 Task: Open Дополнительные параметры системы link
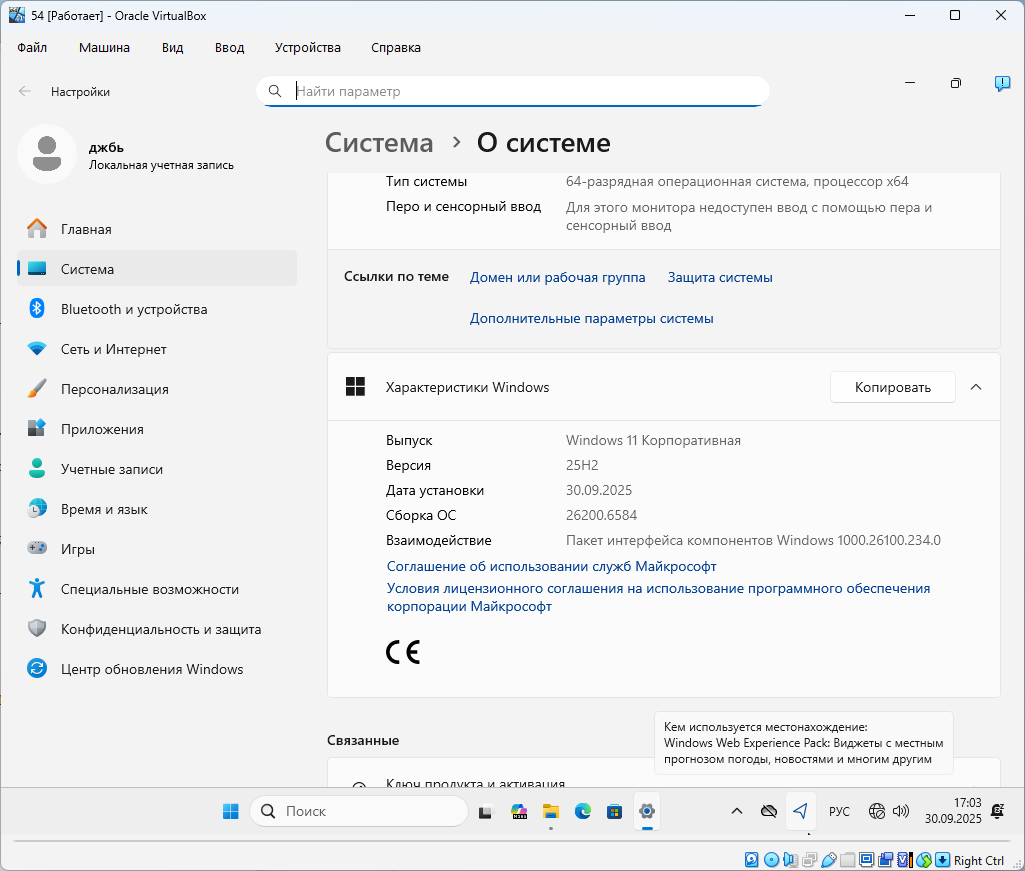click(591, 318)
